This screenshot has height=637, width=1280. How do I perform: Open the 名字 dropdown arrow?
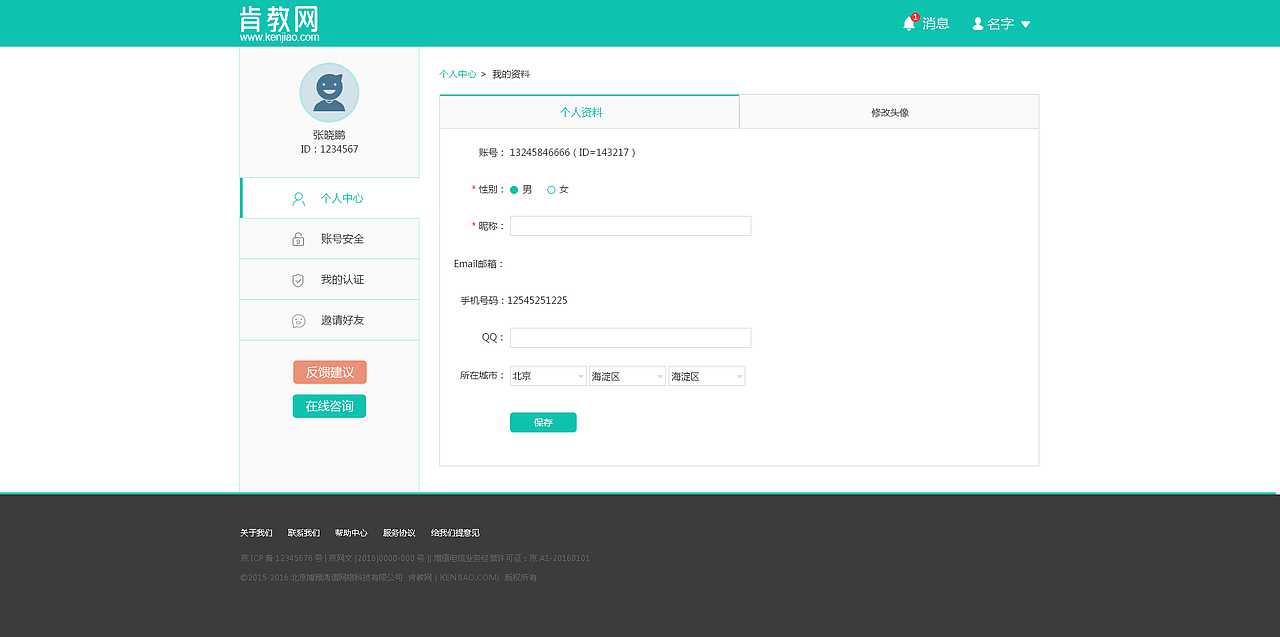[x=1025, y=24]
